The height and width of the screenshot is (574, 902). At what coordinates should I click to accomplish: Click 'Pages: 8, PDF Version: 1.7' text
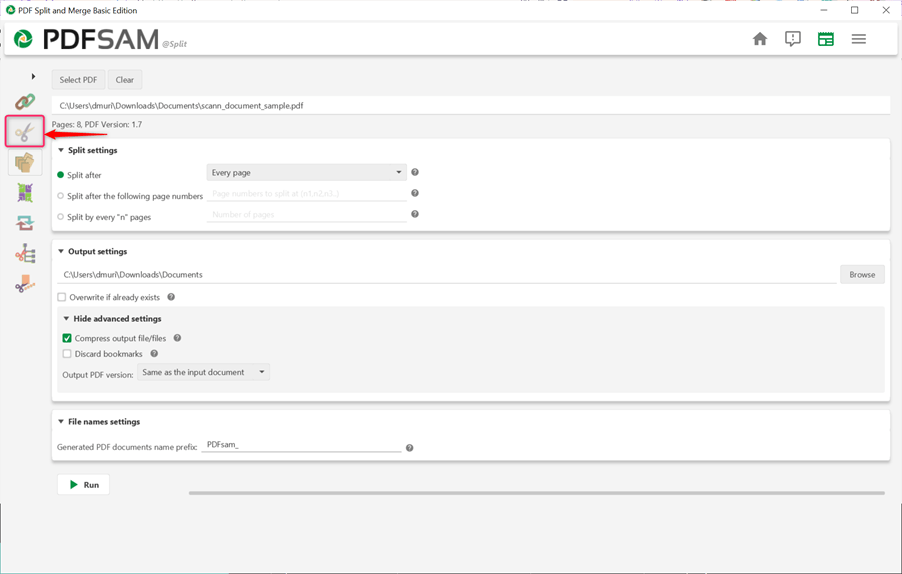[97, 125]
